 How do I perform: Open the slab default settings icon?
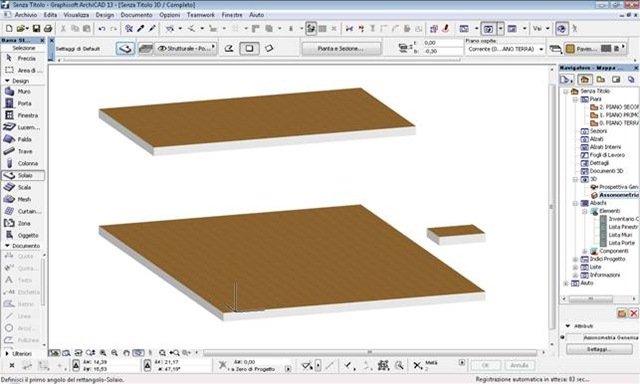pos(125,49)
